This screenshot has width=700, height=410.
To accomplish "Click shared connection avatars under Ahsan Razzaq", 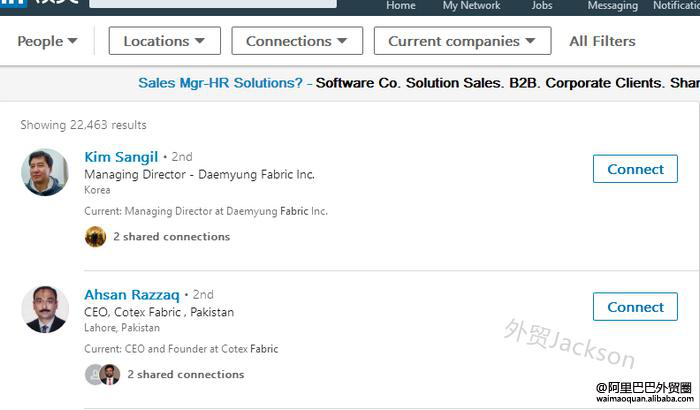I will tap(103, 374).
